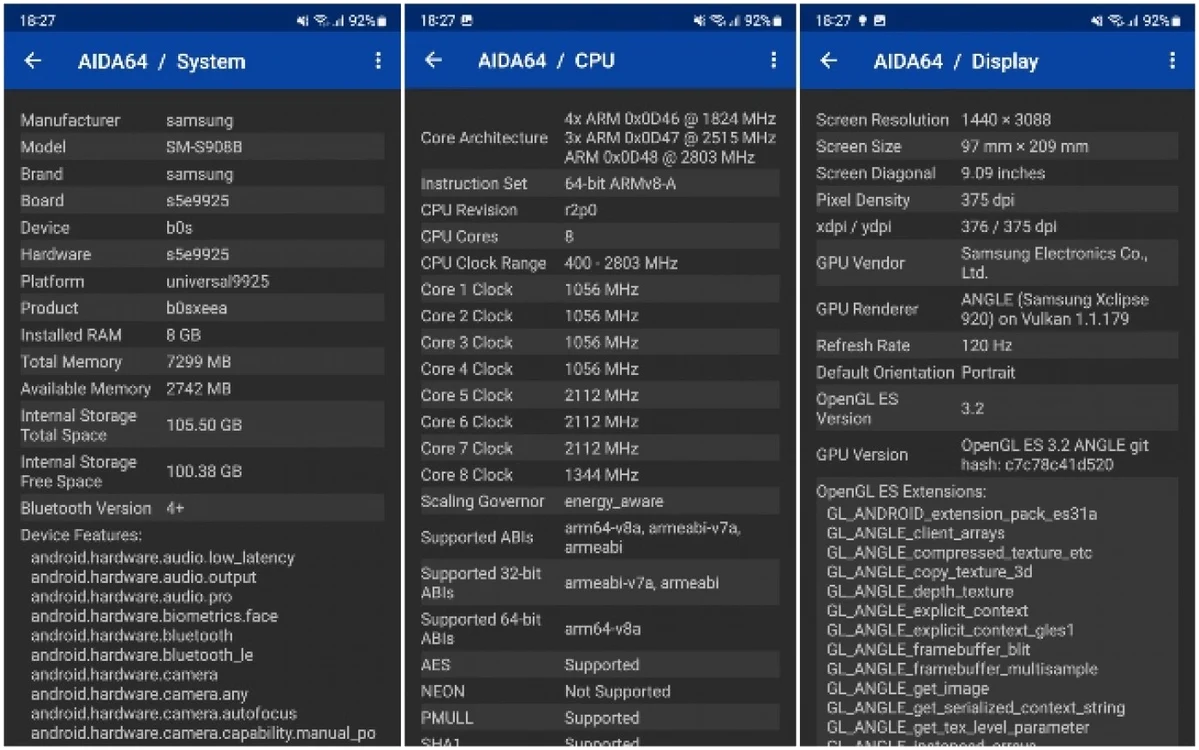Select Internal Storage Total Space 105.50 GB

[x=202, y=425]
